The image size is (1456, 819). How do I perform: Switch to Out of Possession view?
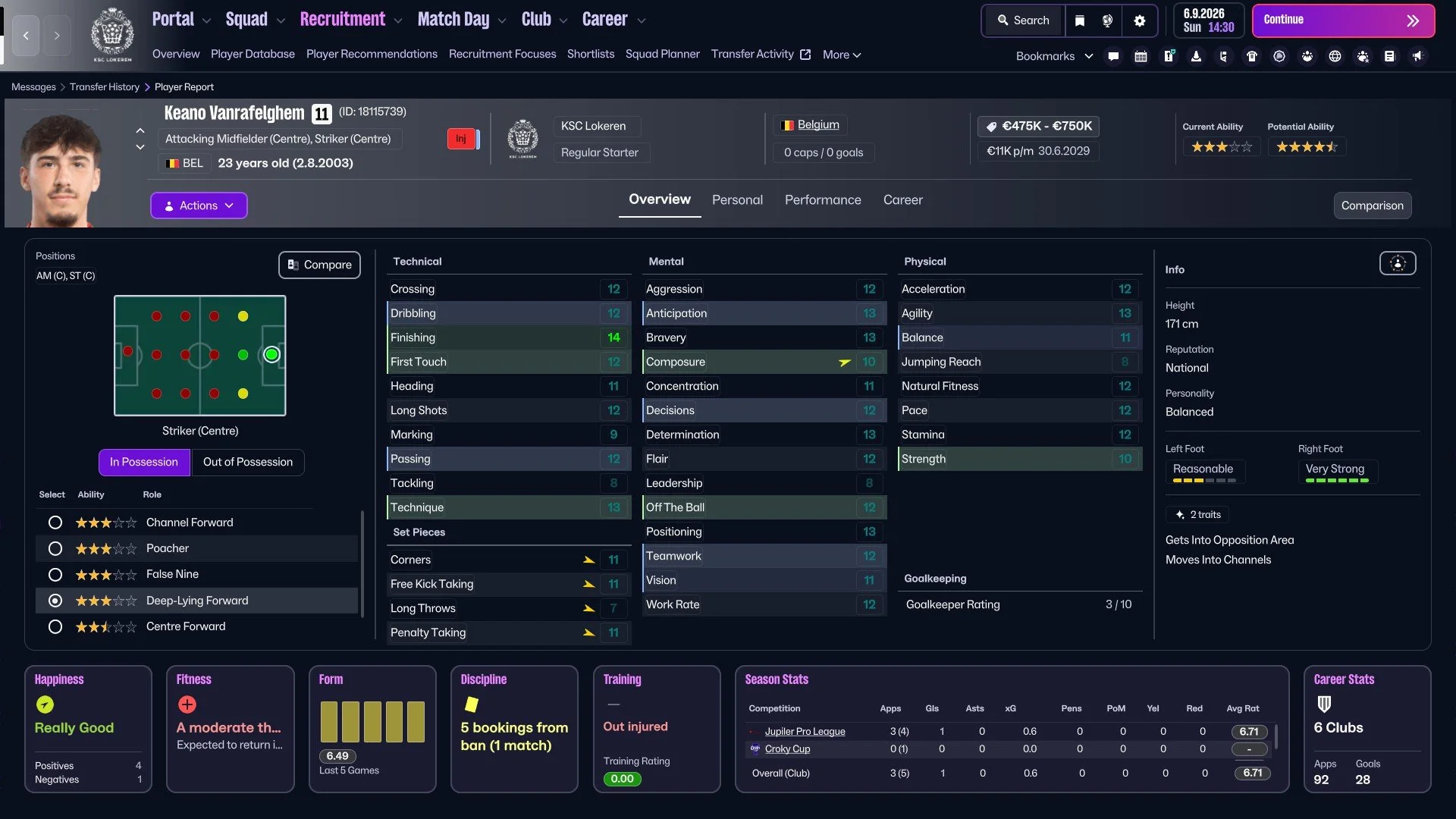point(247,462)
